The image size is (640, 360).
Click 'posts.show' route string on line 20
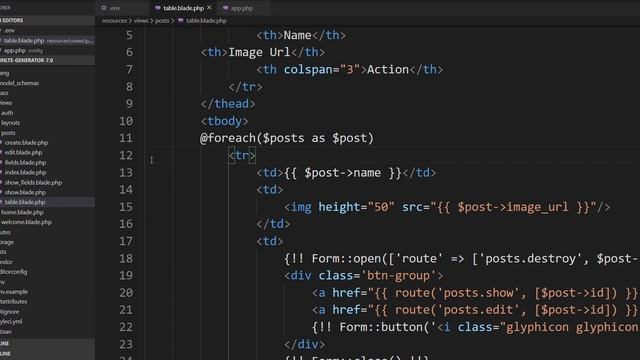tap(478, 293)
